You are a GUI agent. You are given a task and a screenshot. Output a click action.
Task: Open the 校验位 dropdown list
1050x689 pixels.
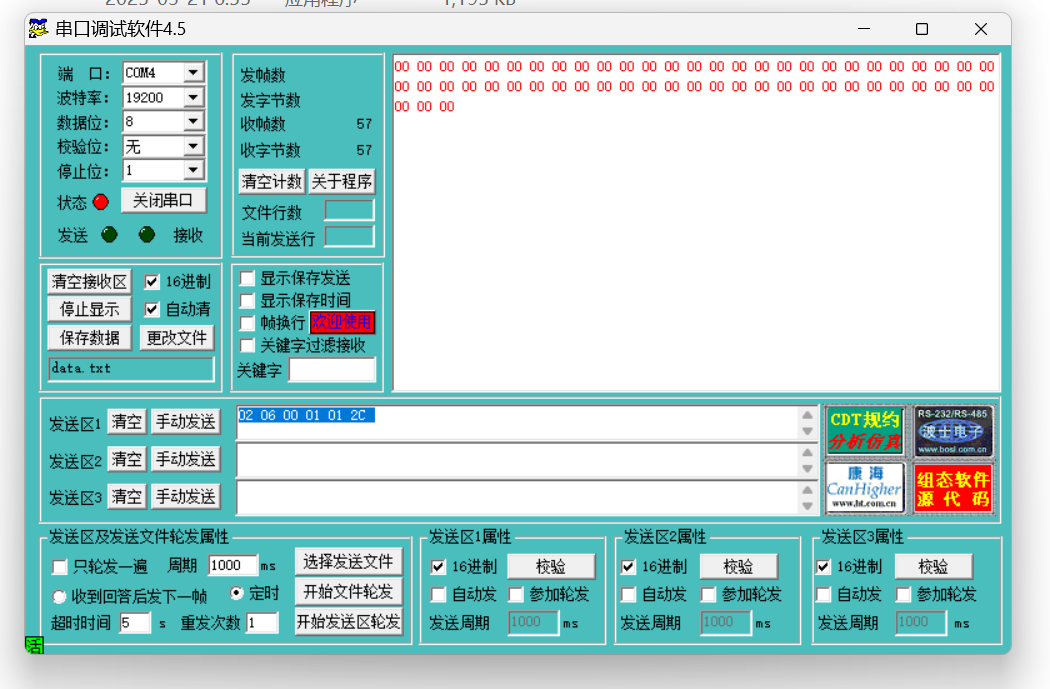193,146
